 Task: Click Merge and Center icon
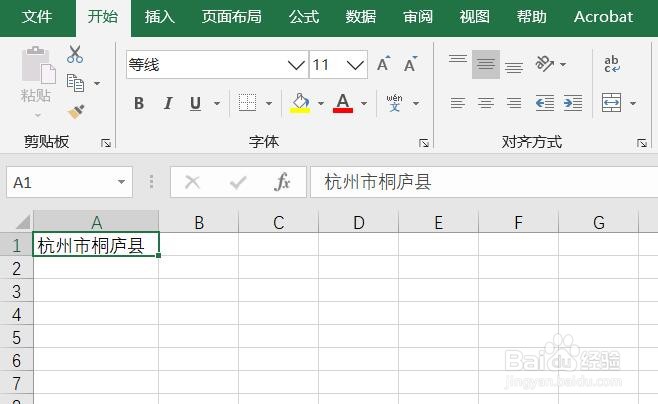[x=611, y=103]
